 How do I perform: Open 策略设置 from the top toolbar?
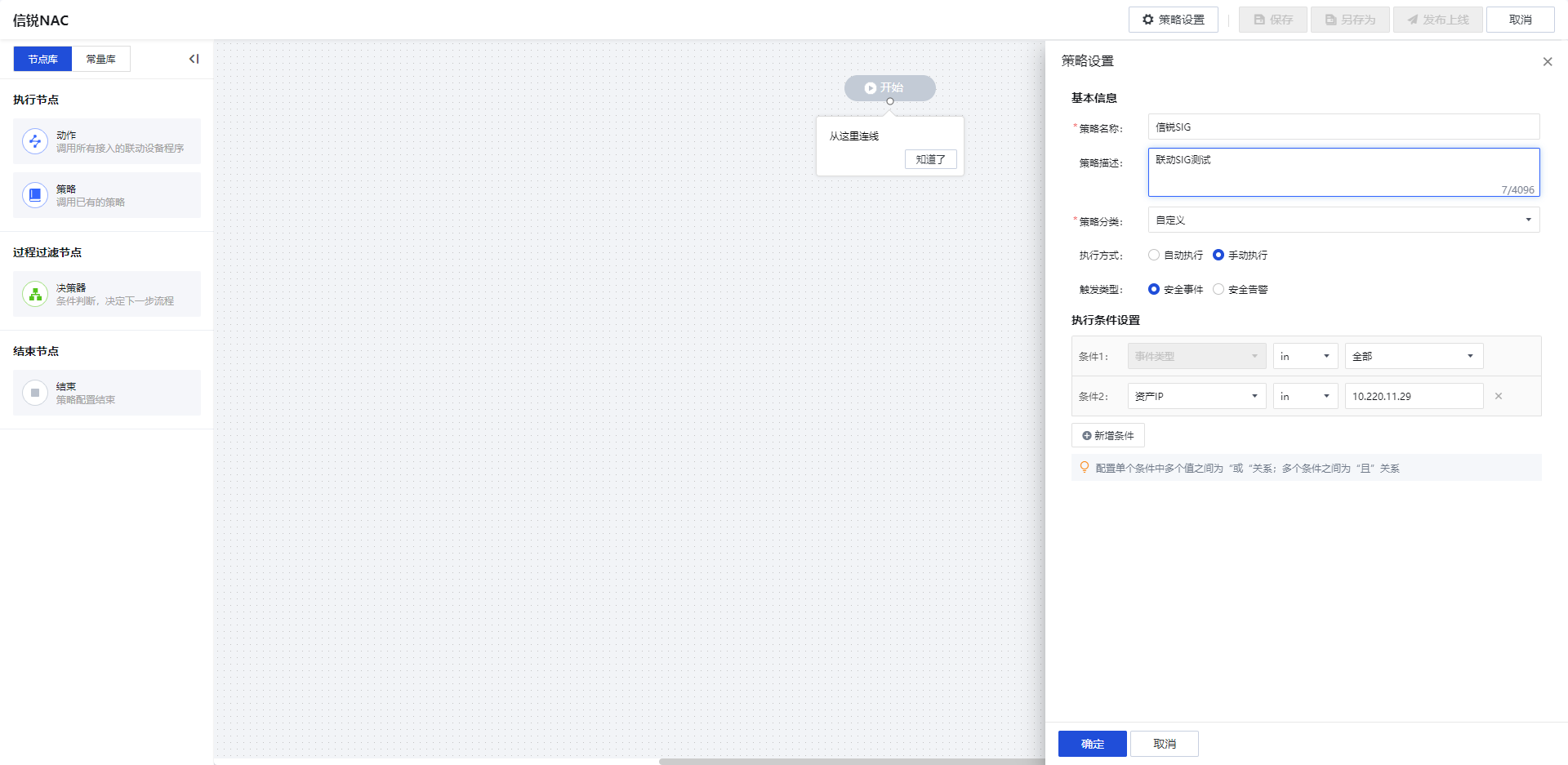[x=1173, y=20]
